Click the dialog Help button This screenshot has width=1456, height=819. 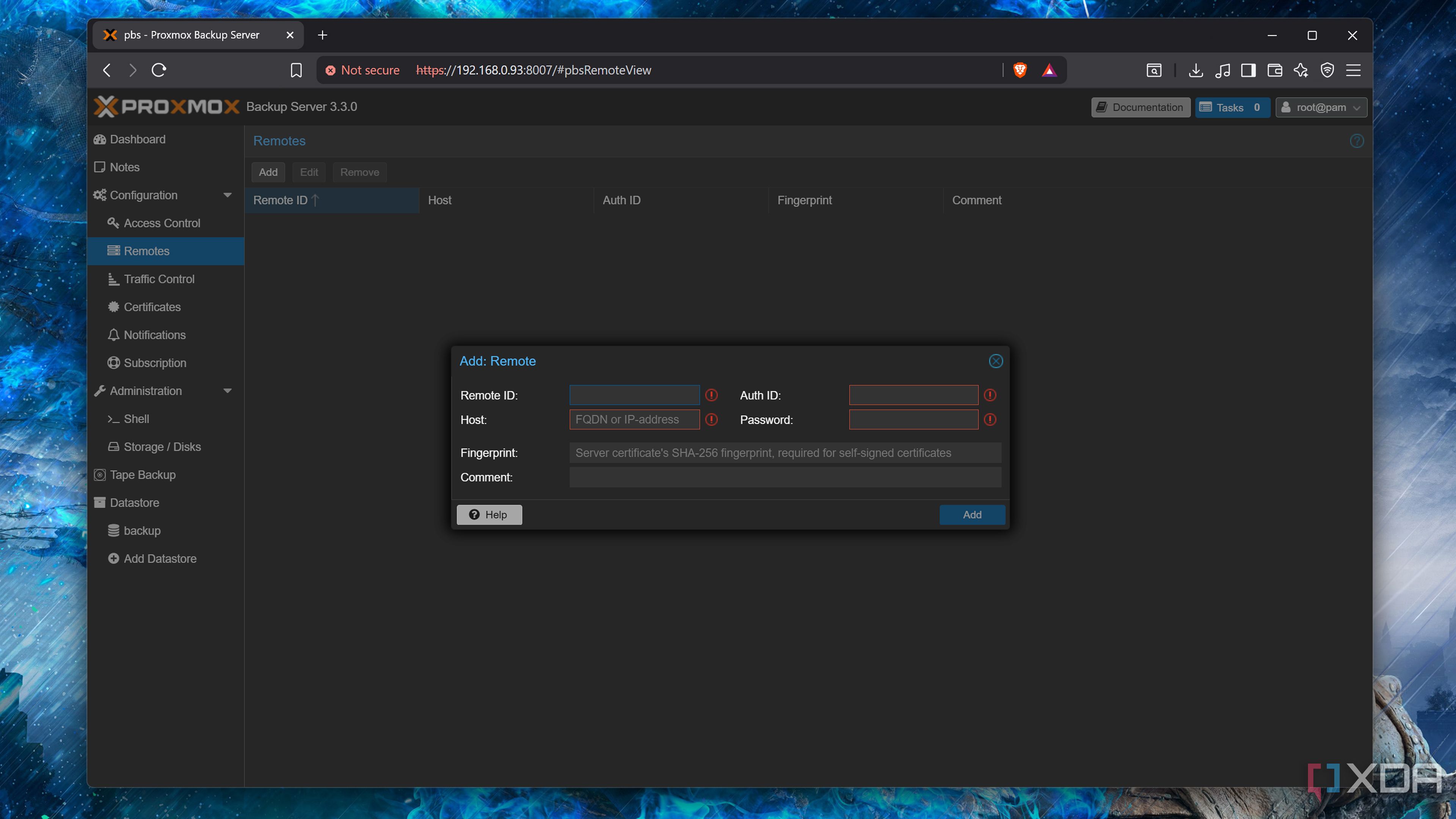tap(489, 515)
